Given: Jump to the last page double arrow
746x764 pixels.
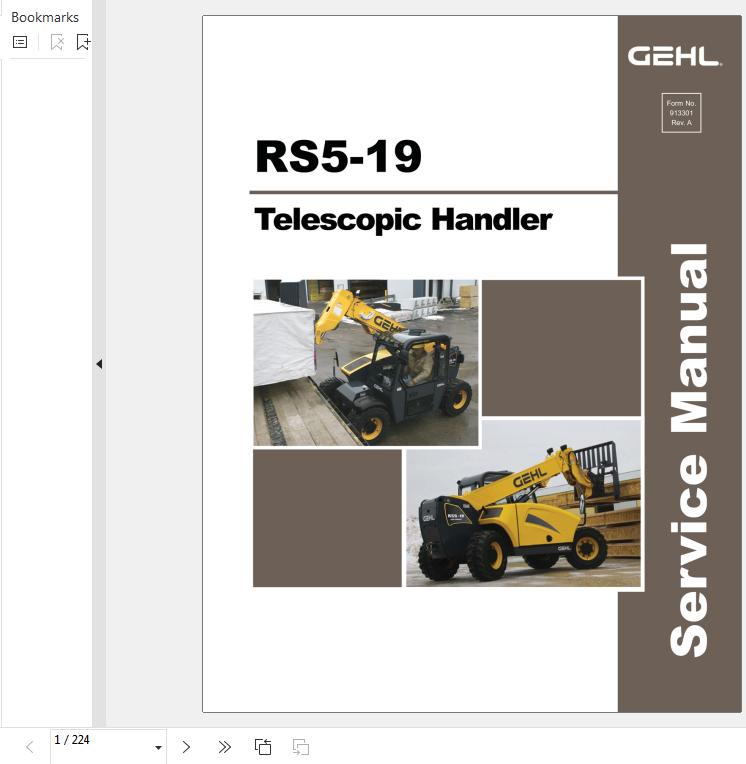Looking at the screenshot, I should pyautogui.click(x=225, y=747).
